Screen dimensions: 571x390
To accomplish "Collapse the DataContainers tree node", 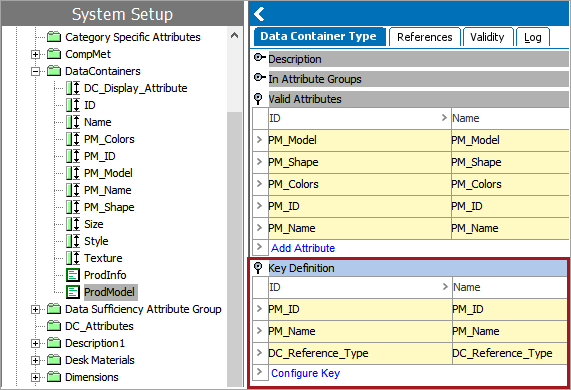I will click(x=35, y=71).
